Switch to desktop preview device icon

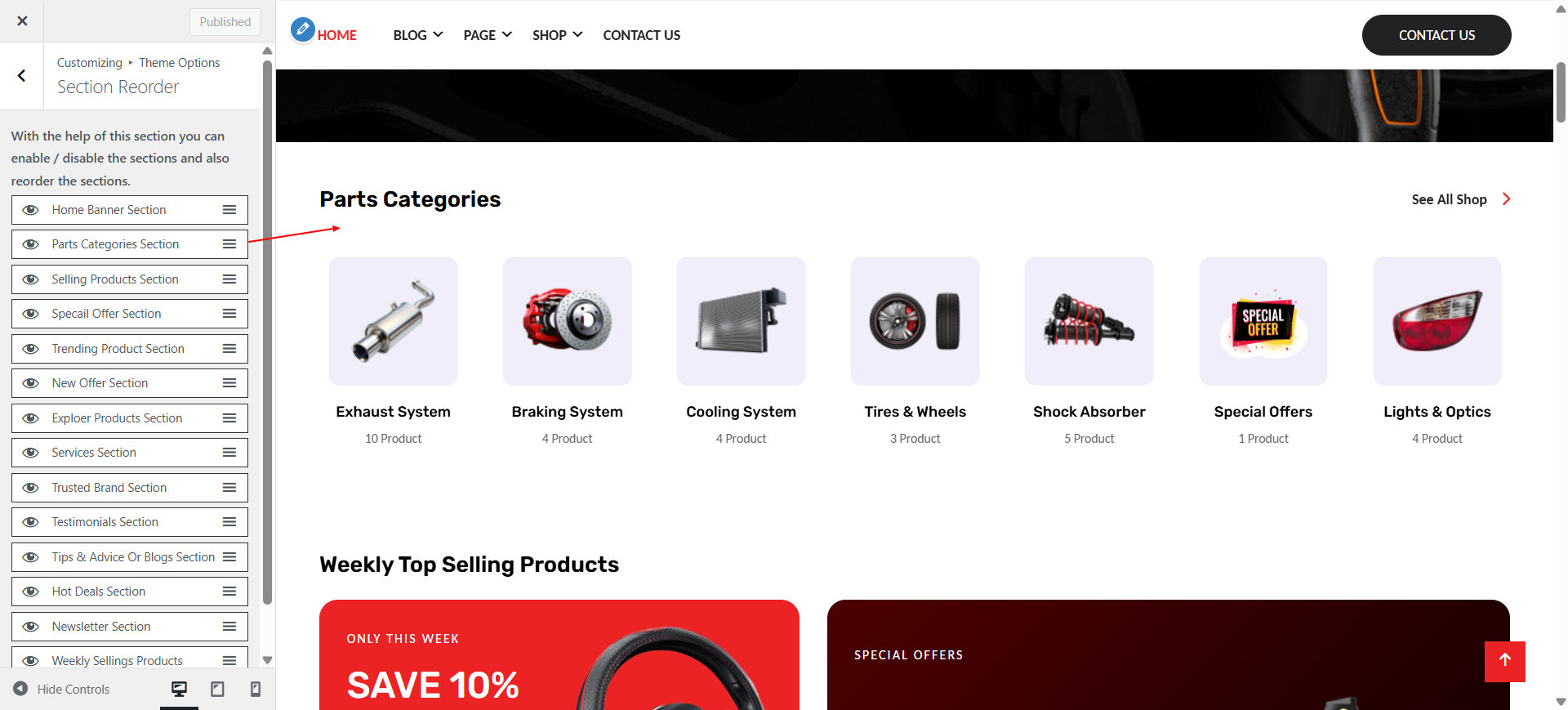179,690
